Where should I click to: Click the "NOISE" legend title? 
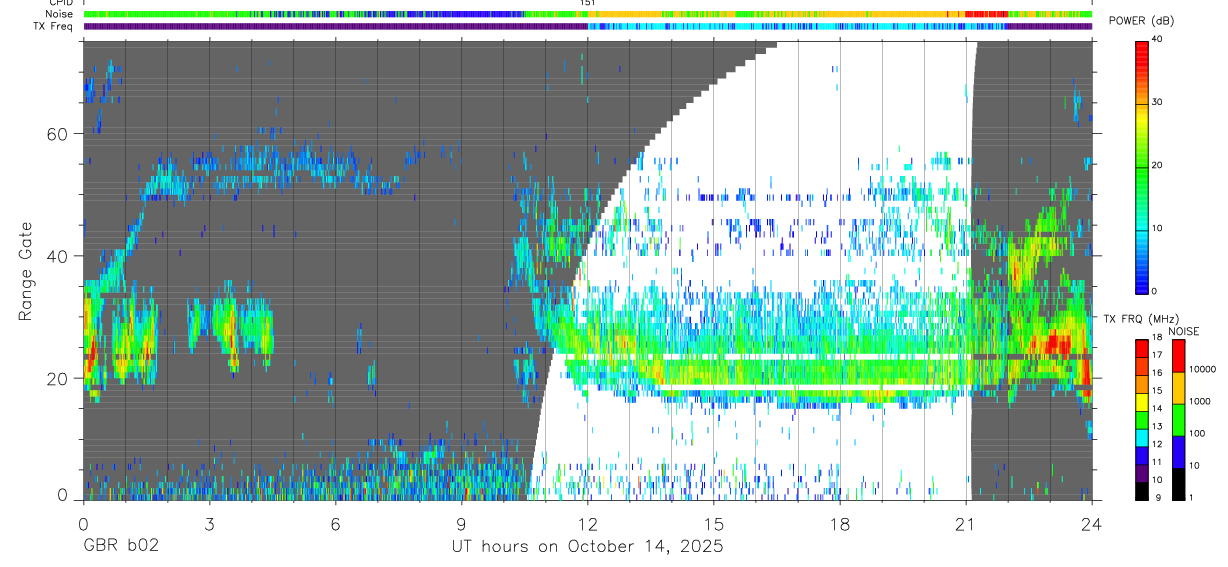pyautogui.click(x=1185, y=331)
